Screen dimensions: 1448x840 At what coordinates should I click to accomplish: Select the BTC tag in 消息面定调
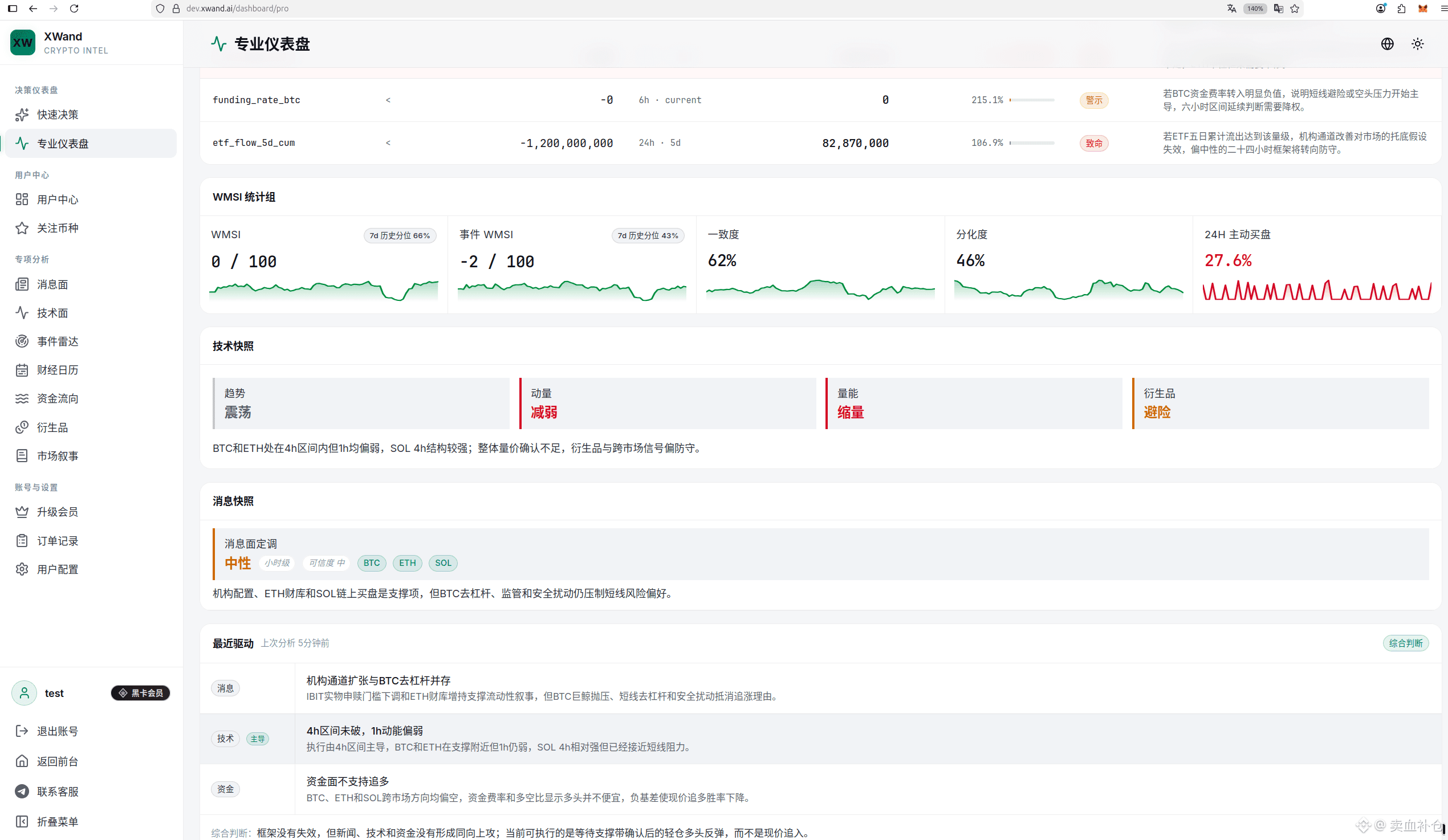(371, 562)
